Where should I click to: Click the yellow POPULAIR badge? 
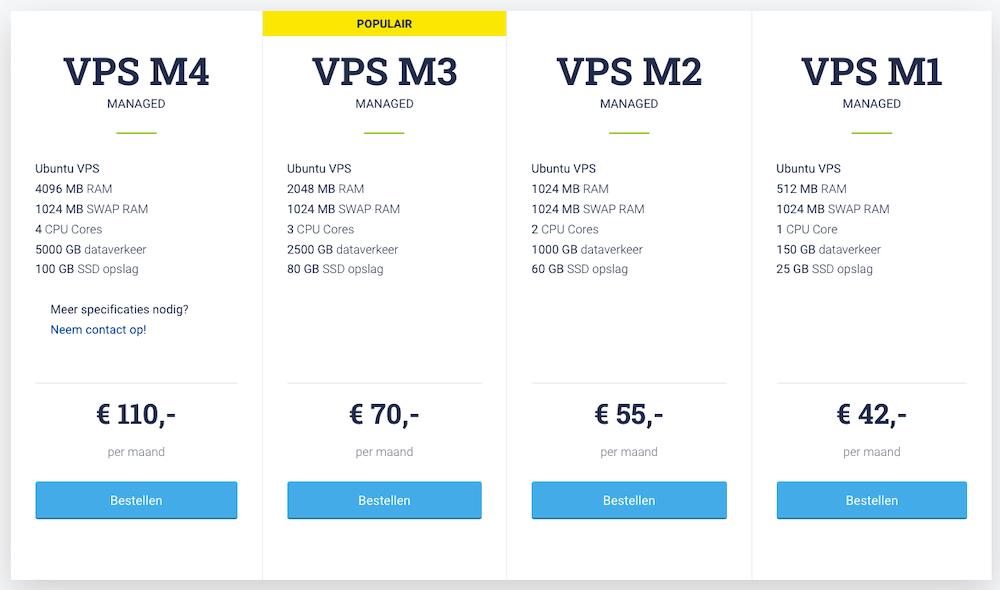(384, 23)
